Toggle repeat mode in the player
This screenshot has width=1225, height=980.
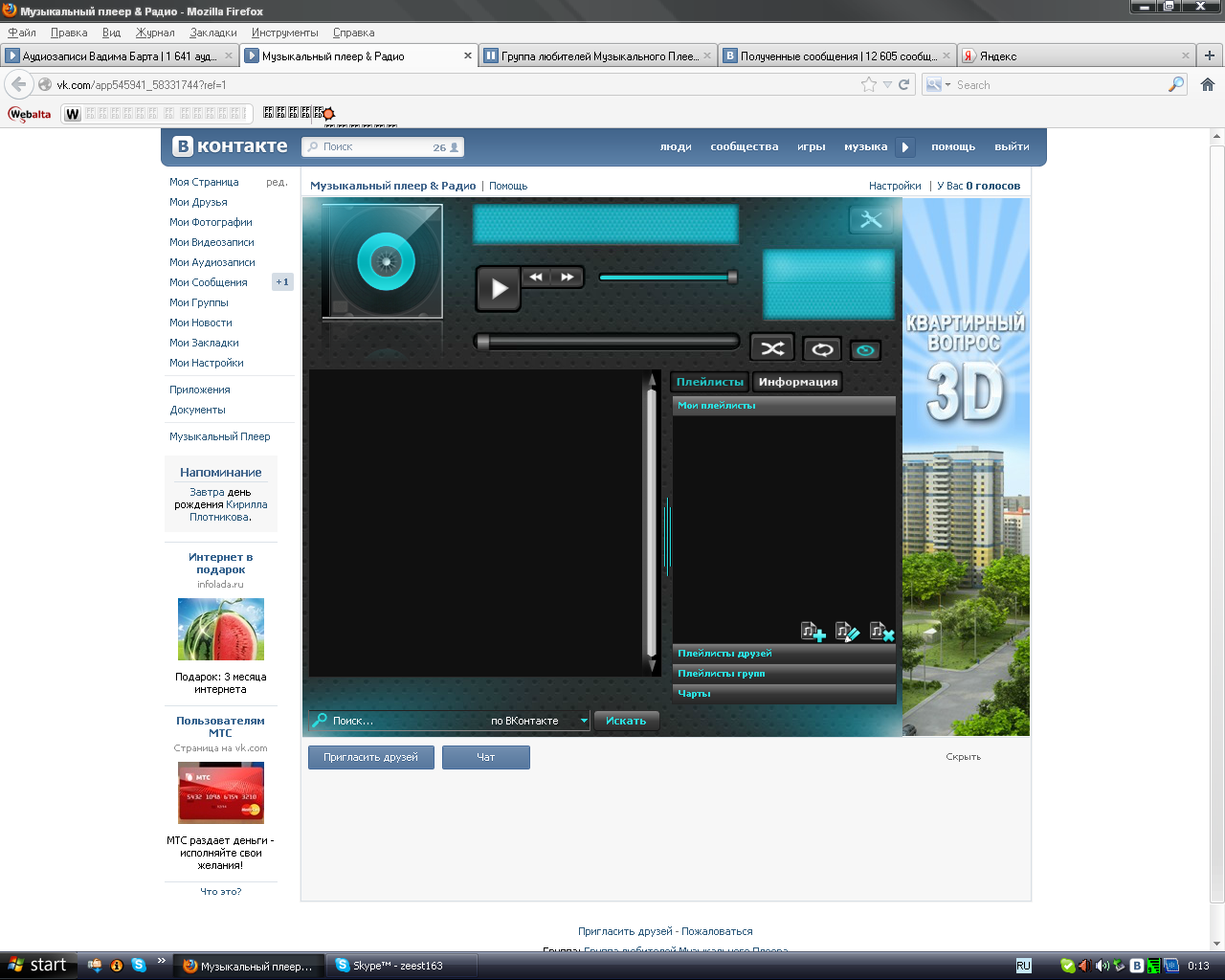pyautogui.click(x=822, y=349)
